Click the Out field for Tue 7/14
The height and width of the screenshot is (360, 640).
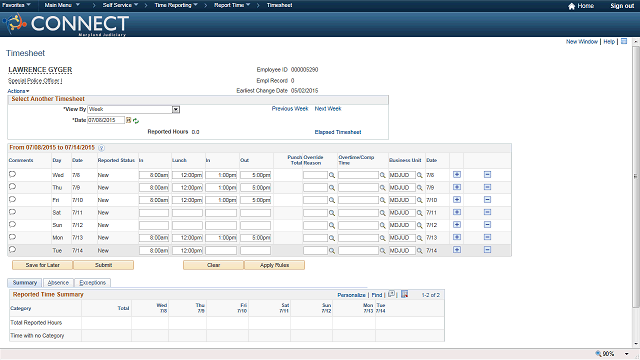coord(256,251)
